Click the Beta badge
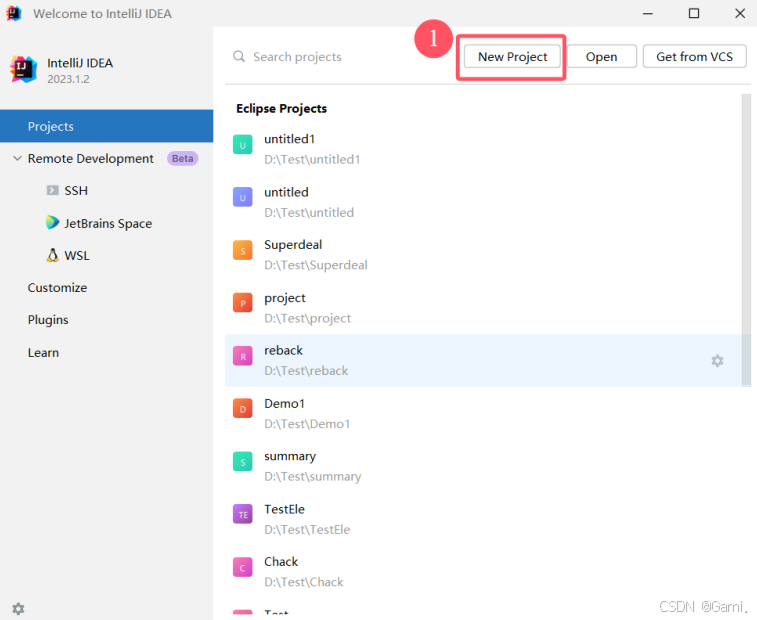This screenshot has height=620, width=757. point(182,158)
